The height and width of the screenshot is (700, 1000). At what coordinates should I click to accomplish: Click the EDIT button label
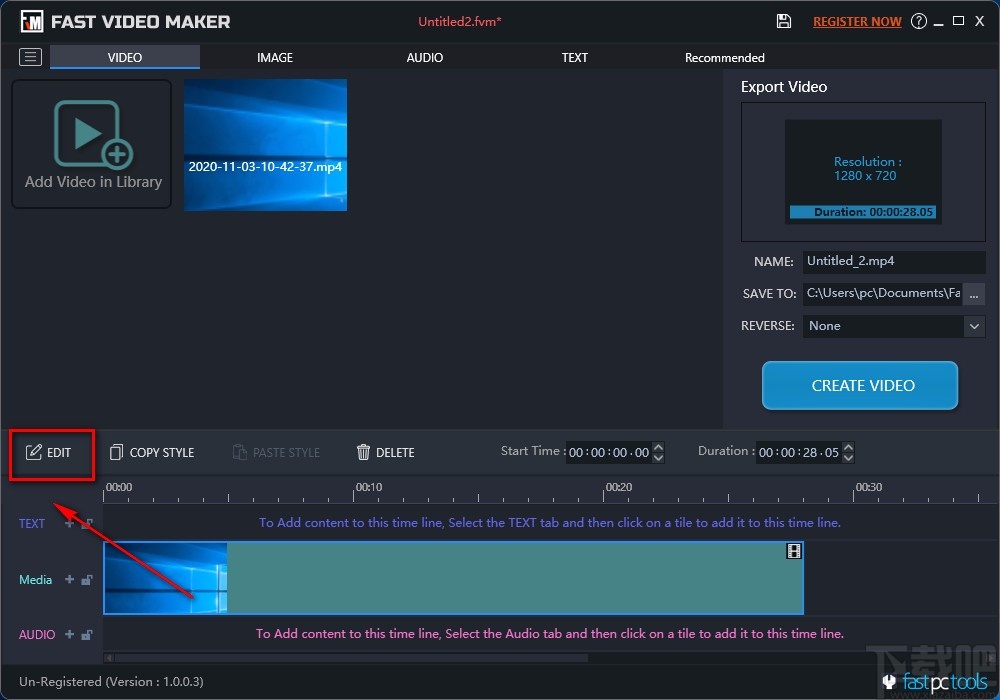pos(59,453)
